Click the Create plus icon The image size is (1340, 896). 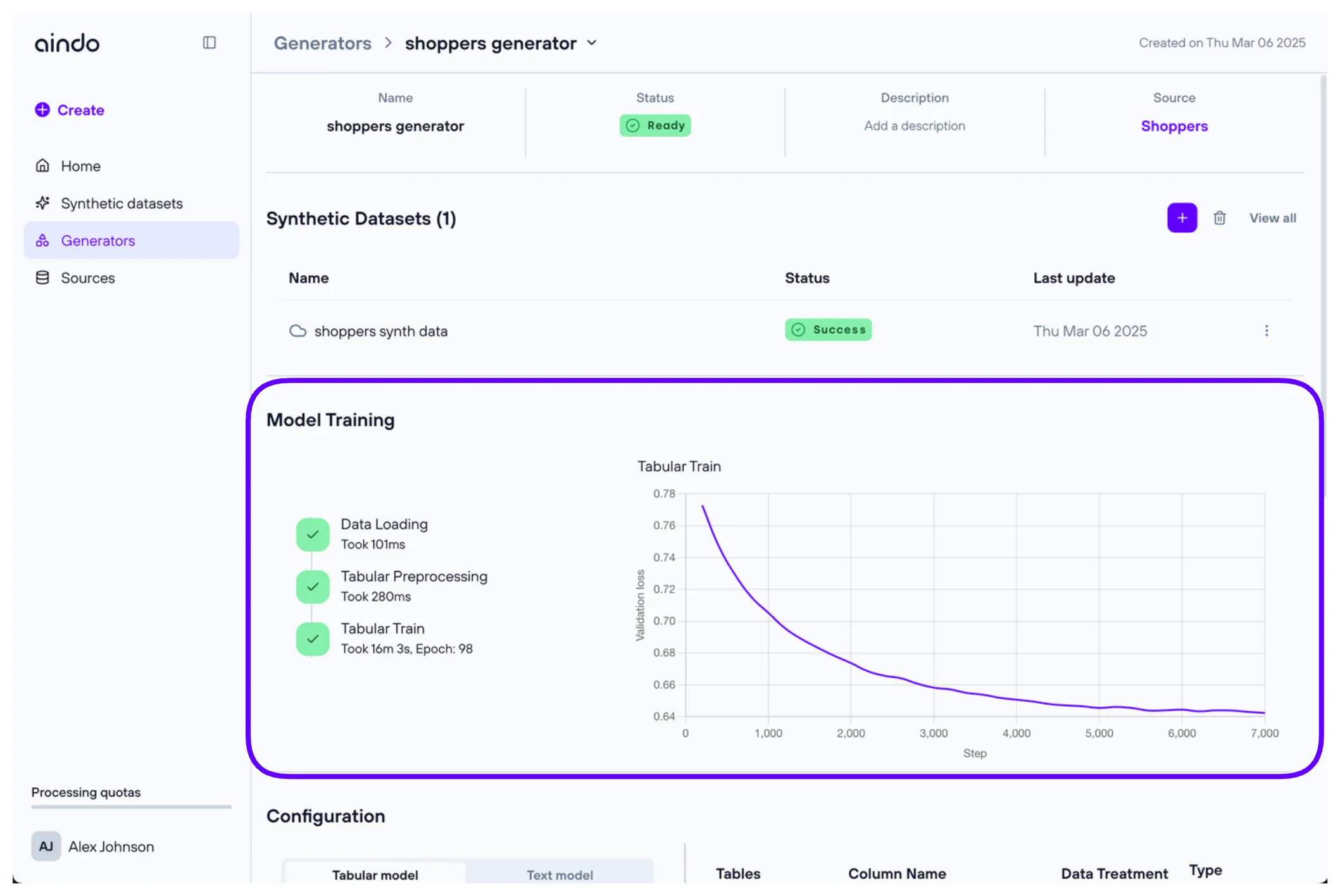click(x=42, y=109)
